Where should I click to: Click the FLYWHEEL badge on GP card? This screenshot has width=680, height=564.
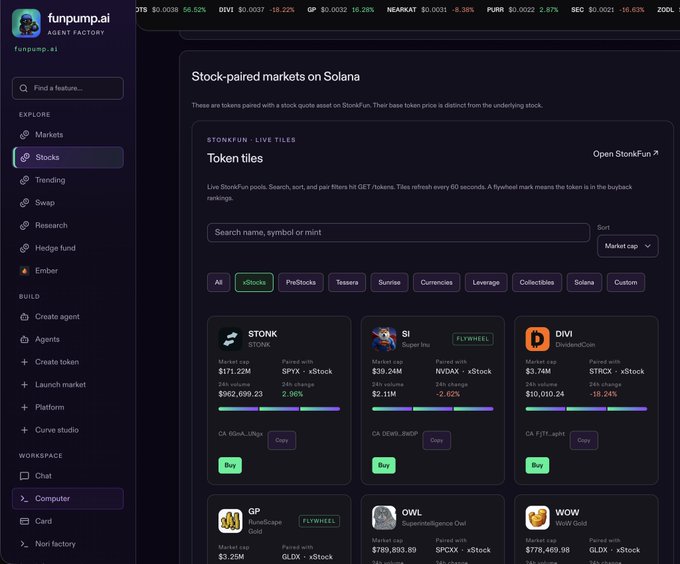click(319, 521)
